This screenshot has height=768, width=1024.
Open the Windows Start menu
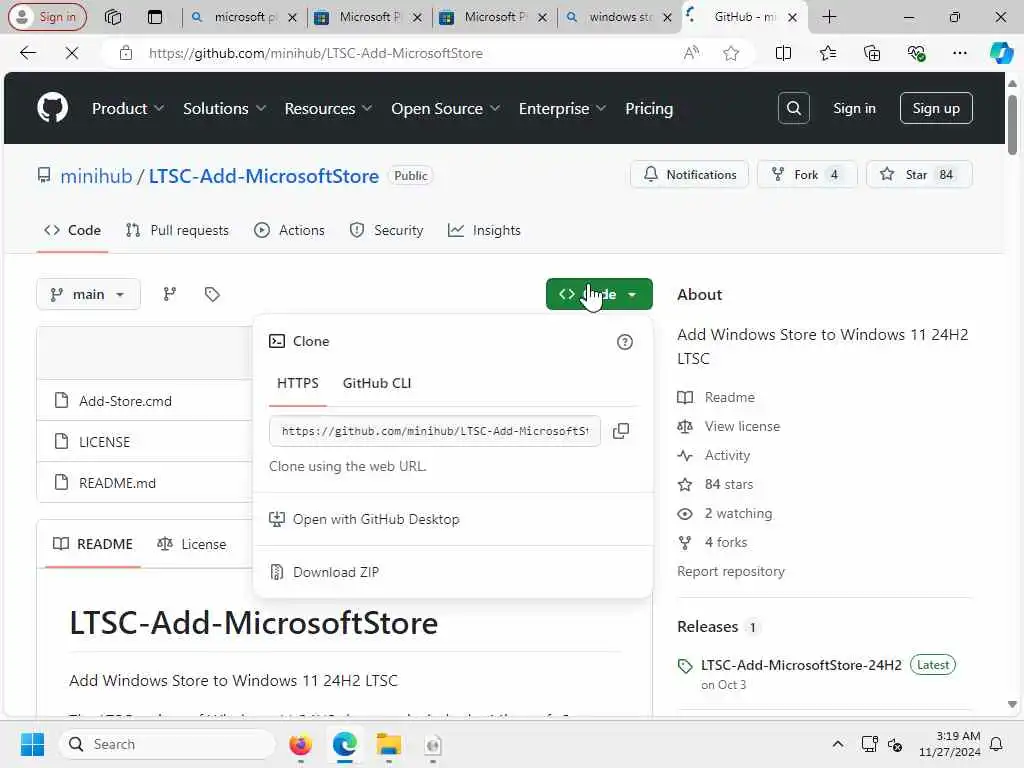(32, 744)
